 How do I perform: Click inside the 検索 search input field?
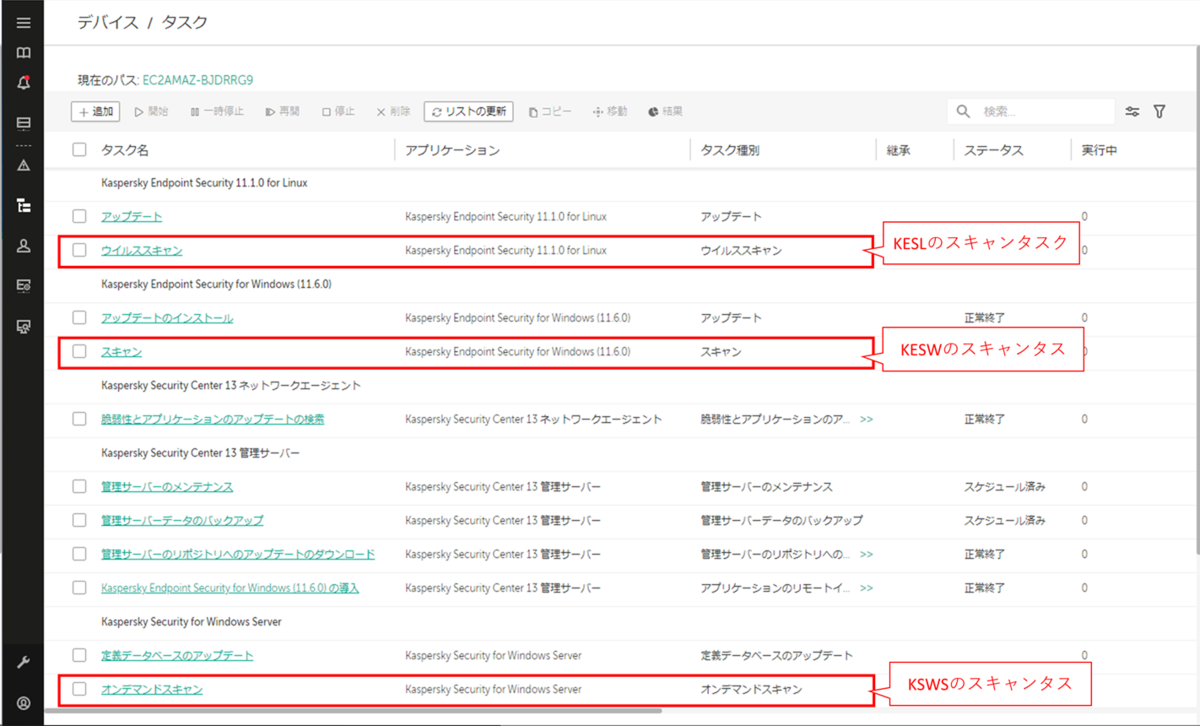coord(1030,111)
